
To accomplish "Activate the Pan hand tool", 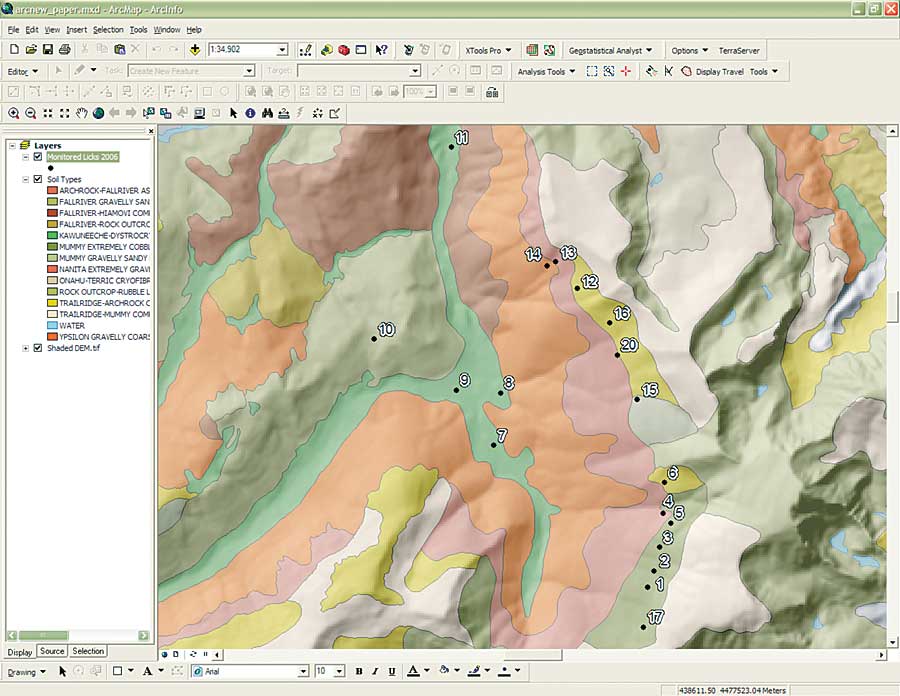I will [82, 113].
